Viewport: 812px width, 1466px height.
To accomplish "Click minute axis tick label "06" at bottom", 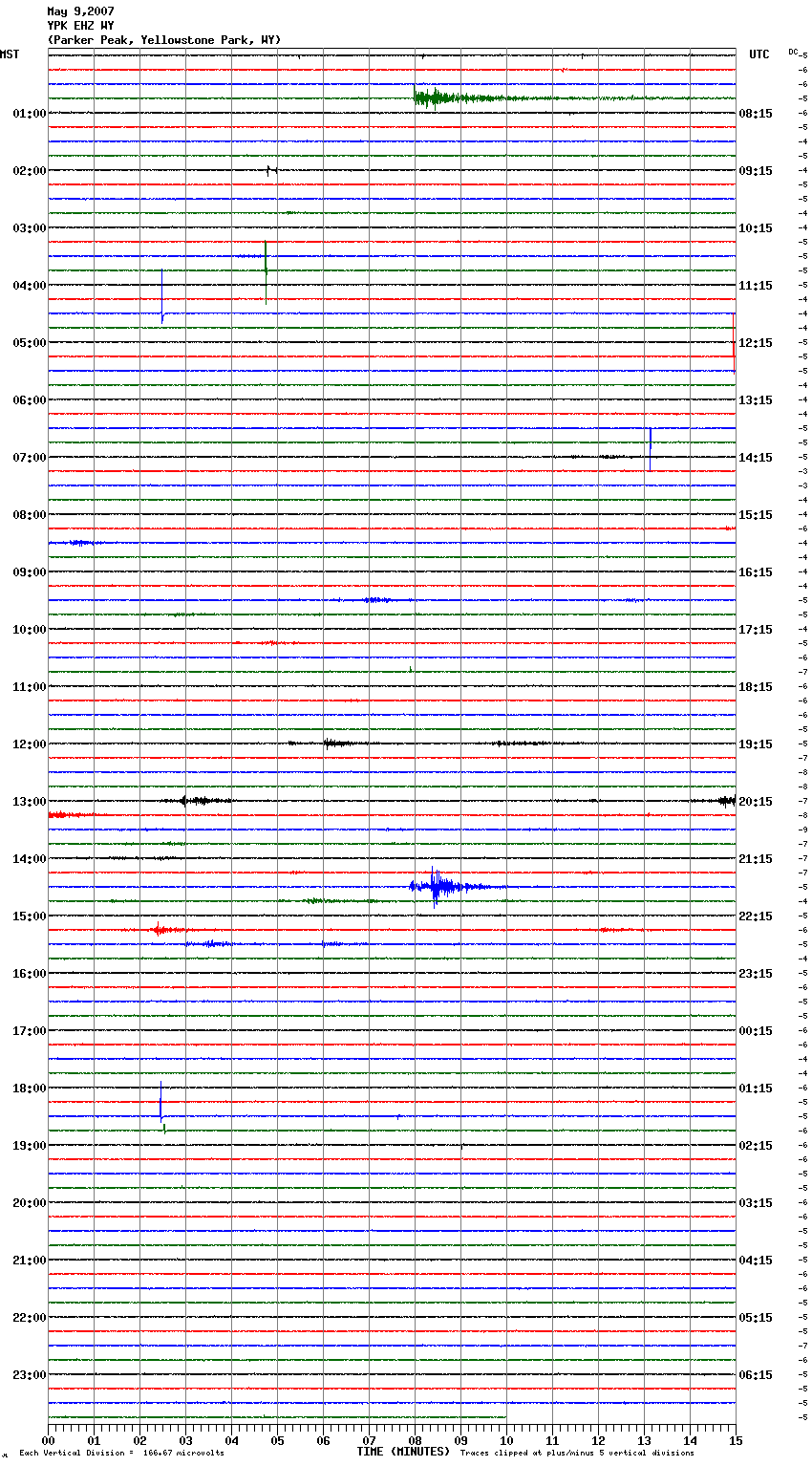I will (x=323, y=1440).
